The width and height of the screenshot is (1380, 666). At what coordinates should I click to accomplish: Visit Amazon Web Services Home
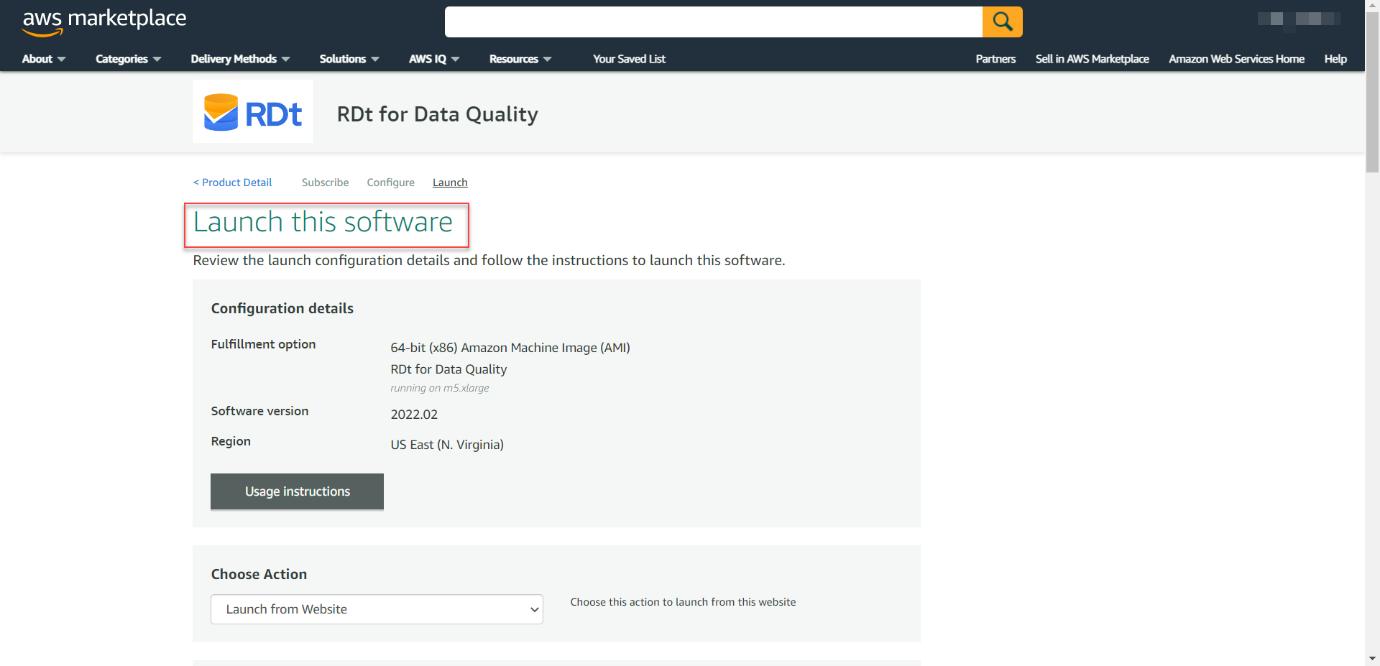click(1236, 59)
